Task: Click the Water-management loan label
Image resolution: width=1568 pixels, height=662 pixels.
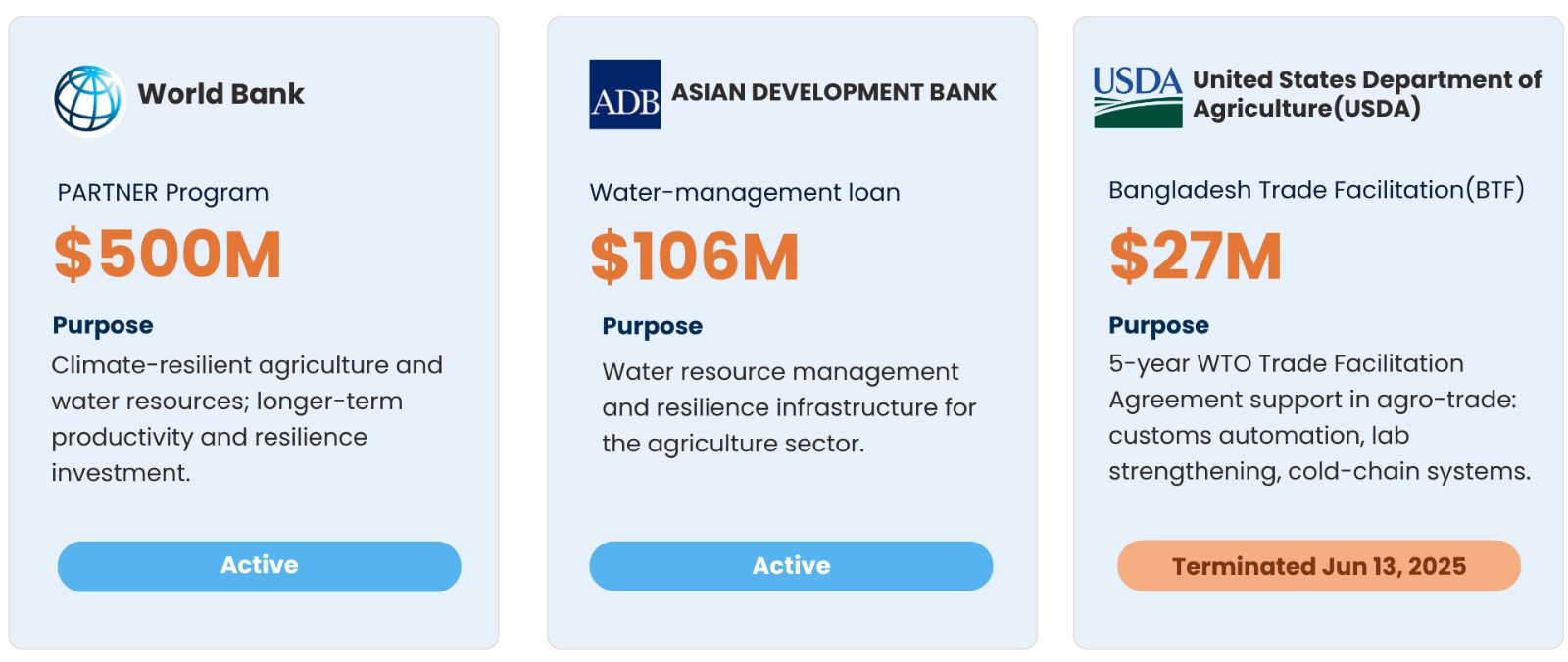Action: pos(745,193)
